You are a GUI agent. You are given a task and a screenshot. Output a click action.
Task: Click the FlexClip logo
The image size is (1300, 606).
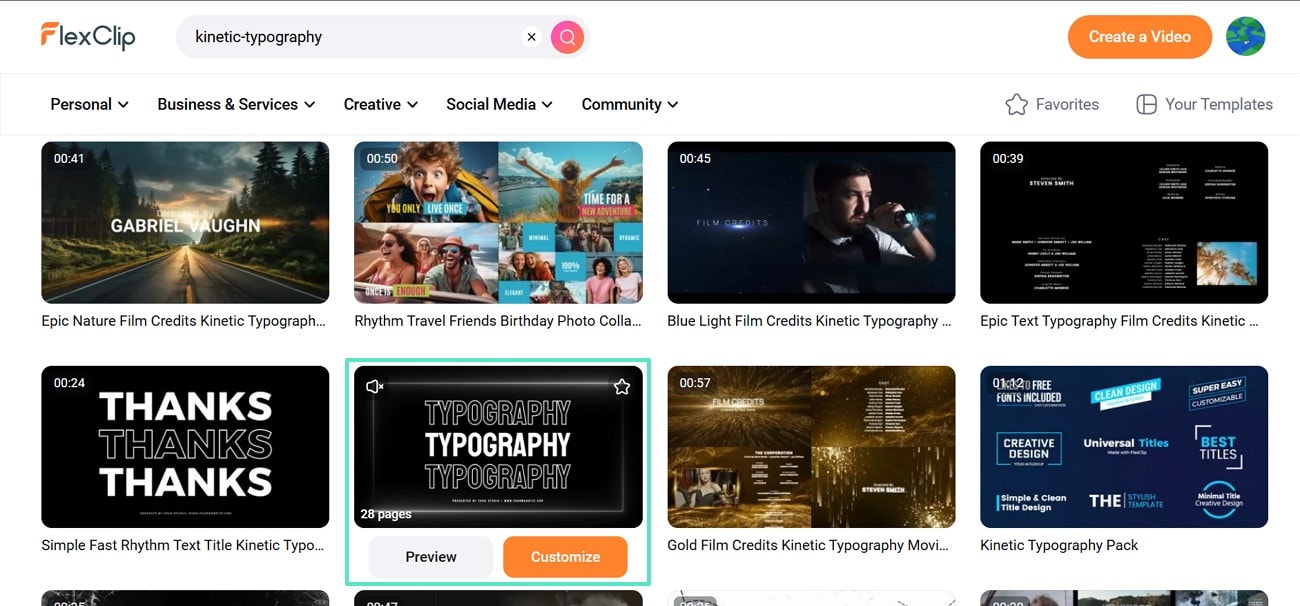[x=88, y=36]
